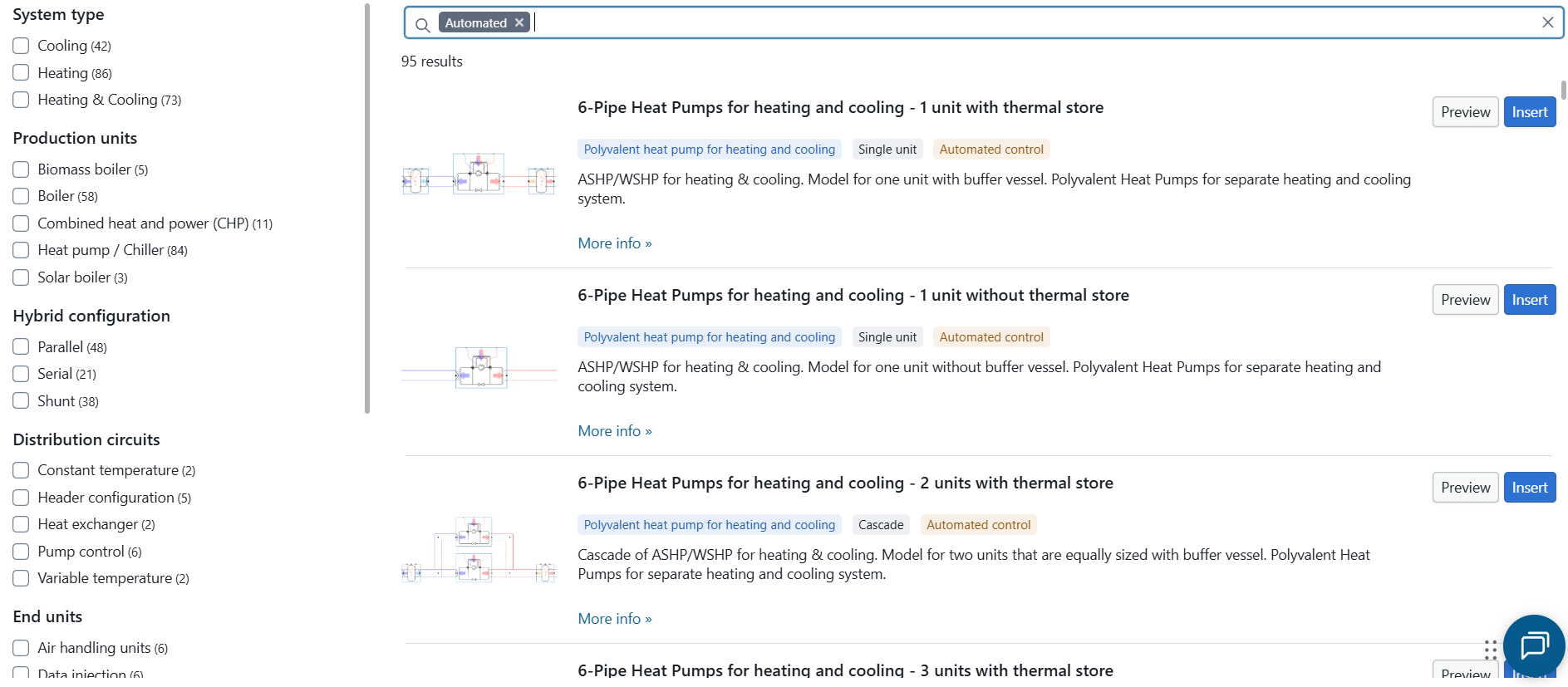Image resolution: width=1568 pixels, height=687 pixels.
Task: Open More info for 2 units with thermal store
Action: (615, 619)
